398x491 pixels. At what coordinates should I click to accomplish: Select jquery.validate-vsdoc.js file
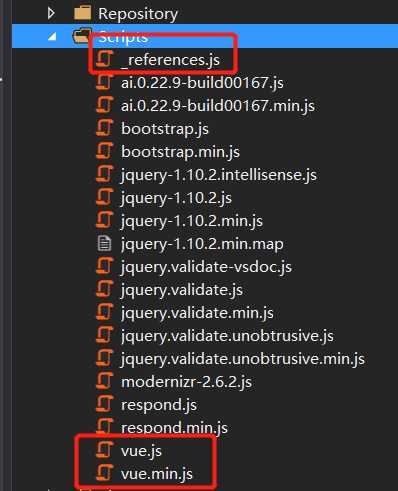(206, 267)
